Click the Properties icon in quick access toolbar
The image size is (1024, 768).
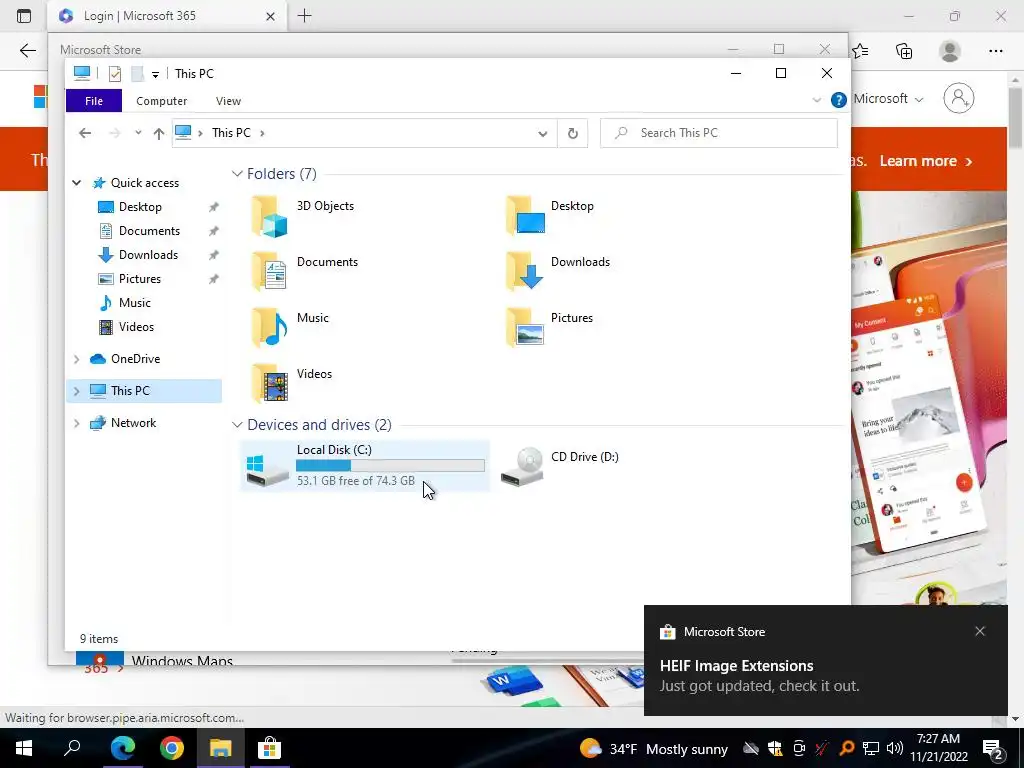115,74
